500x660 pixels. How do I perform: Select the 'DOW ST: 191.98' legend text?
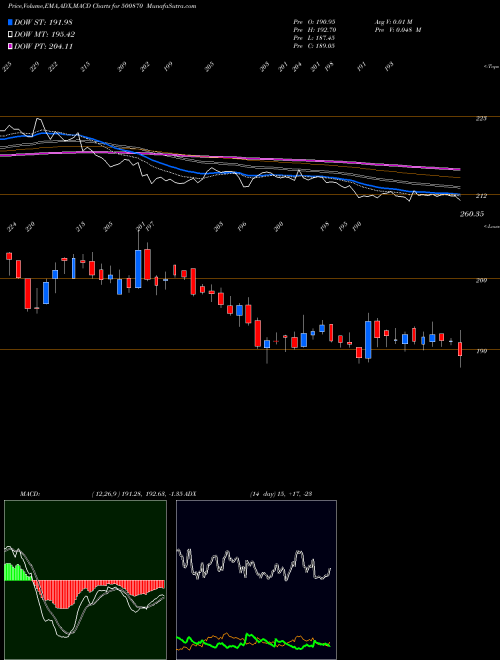click(x=43, y=22)
